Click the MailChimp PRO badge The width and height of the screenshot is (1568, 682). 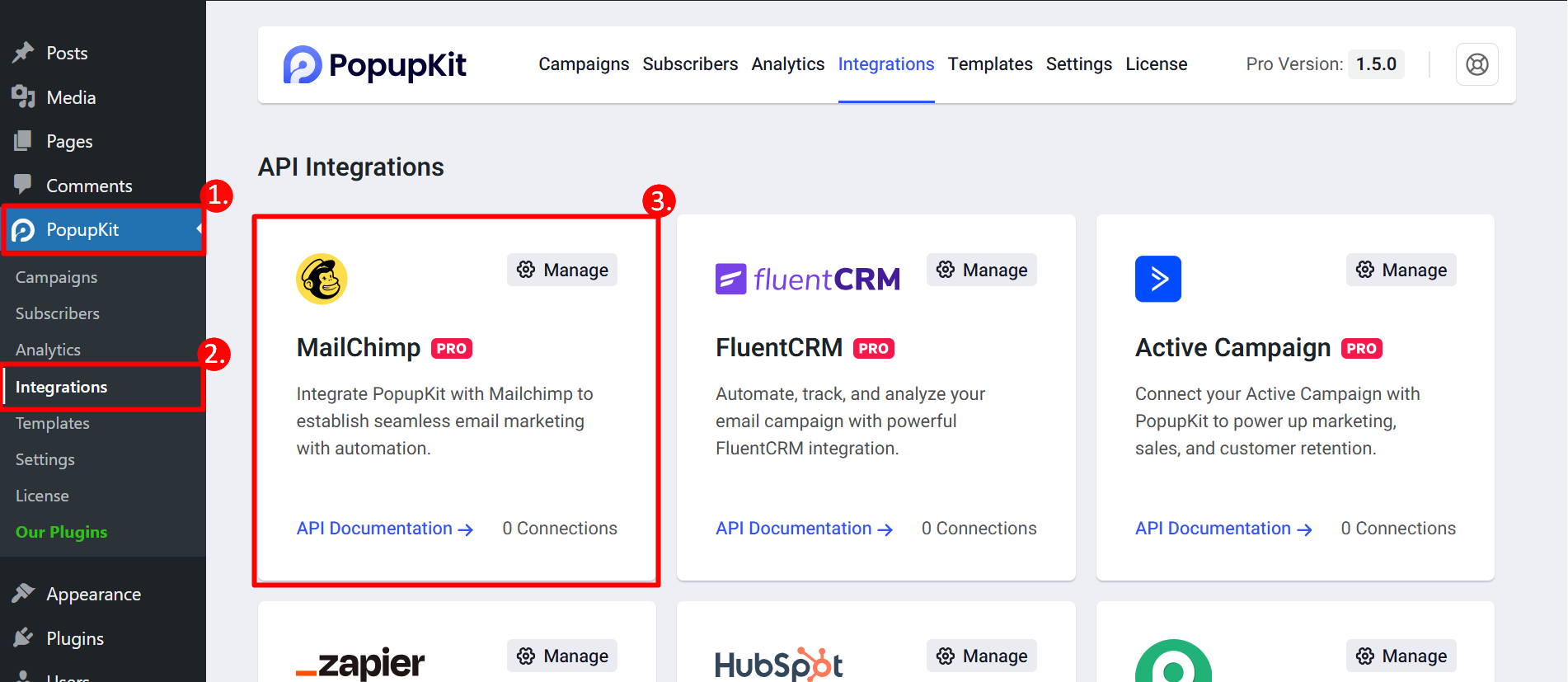click(452, 349)
